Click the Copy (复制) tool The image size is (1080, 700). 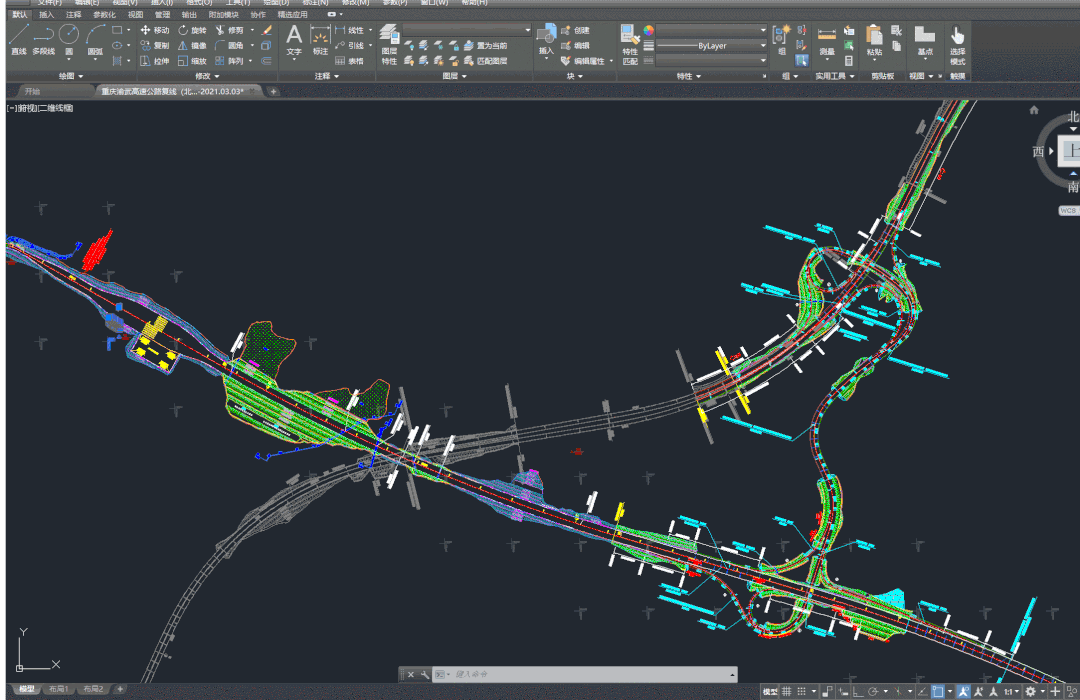tap(154, 45)
